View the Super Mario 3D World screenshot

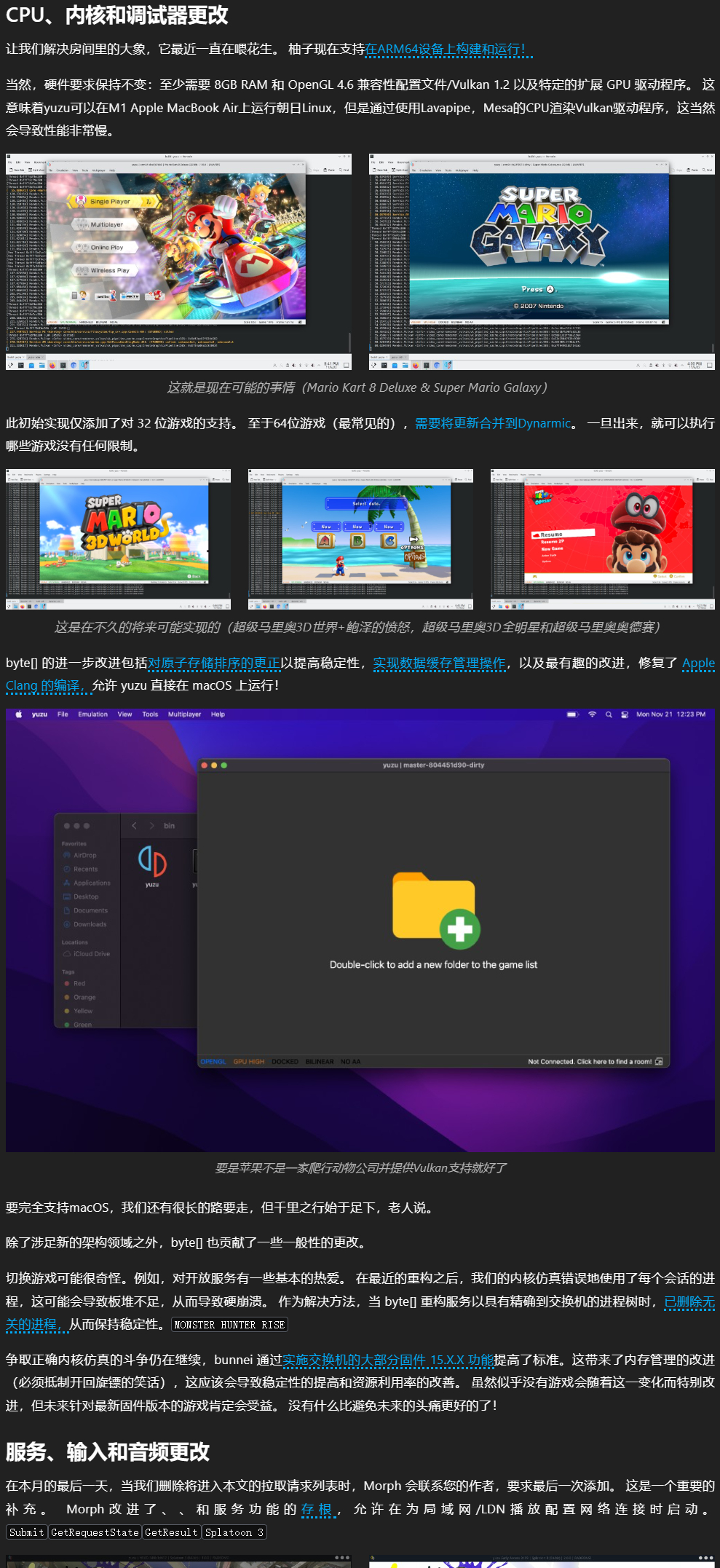click(118, 539)
